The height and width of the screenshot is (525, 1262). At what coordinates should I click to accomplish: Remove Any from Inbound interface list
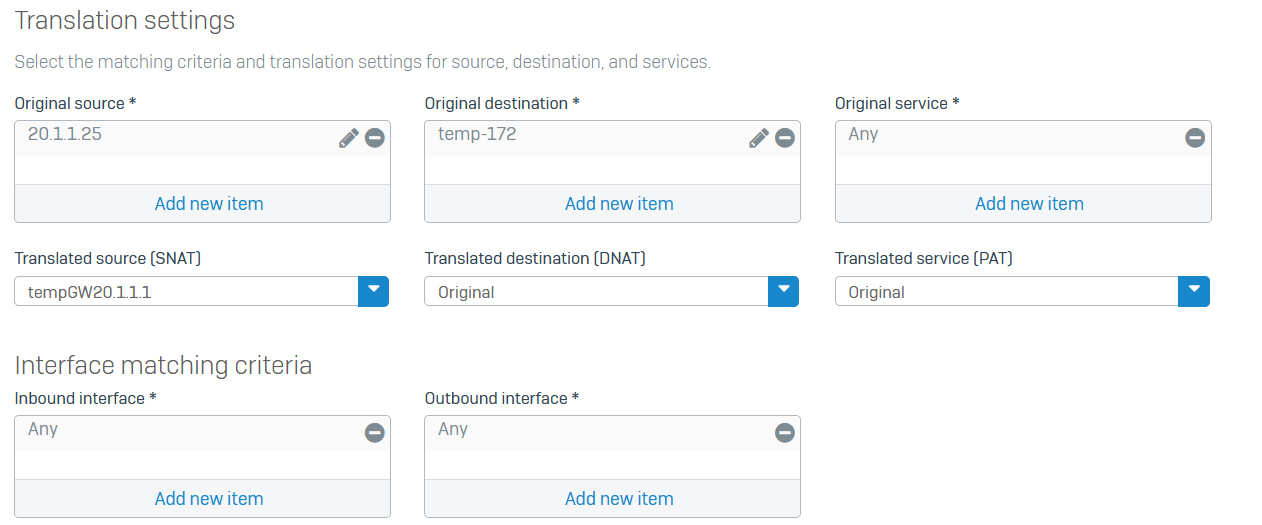tap(375, 433)
